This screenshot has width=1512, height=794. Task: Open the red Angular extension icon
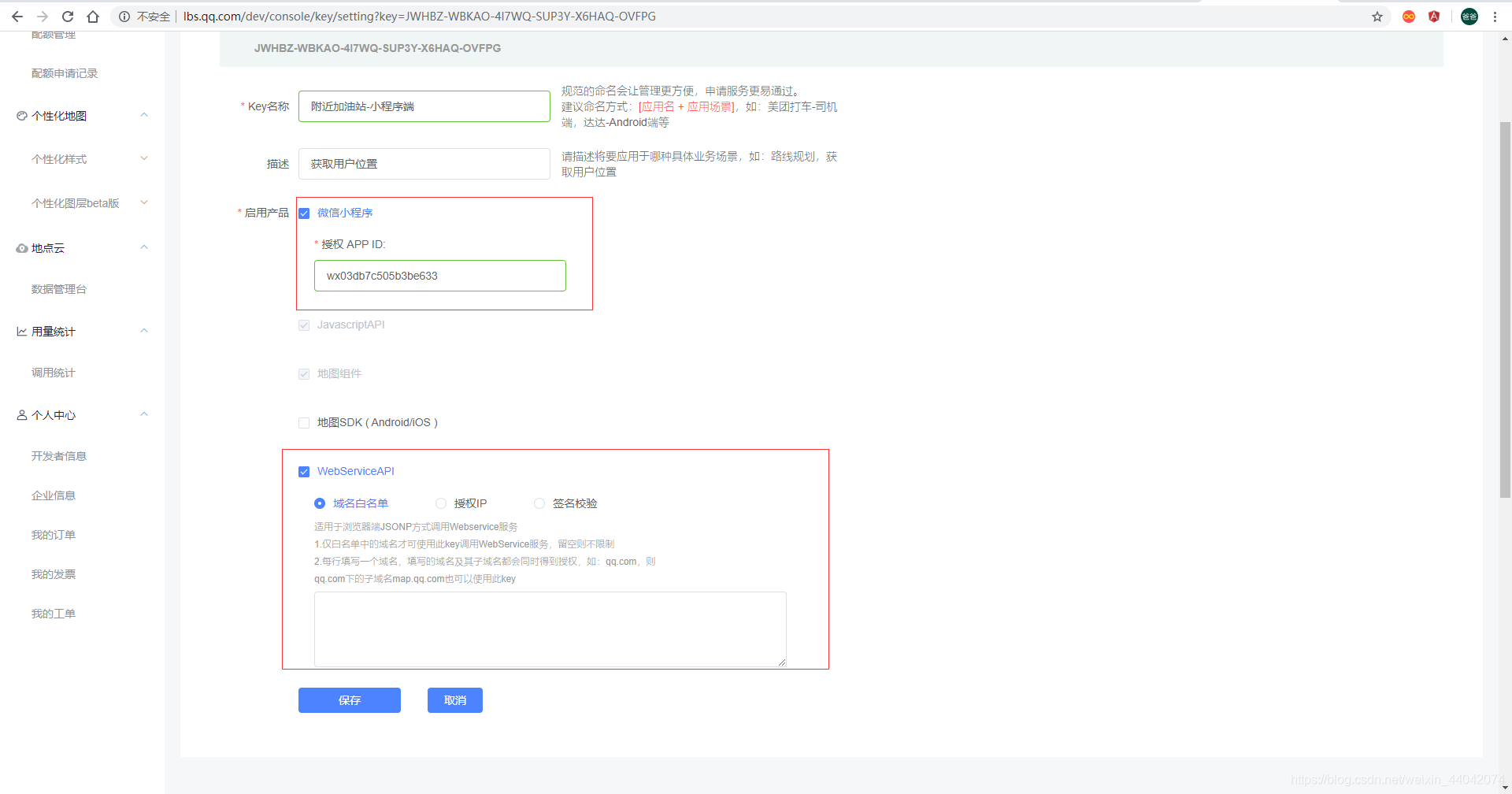point(1434,17)
